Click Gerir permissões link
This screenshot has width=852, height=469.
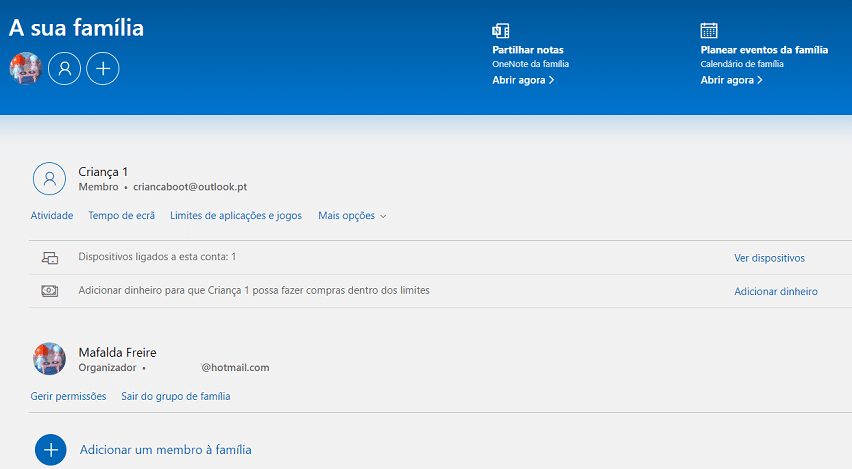[x=68, y=396]
